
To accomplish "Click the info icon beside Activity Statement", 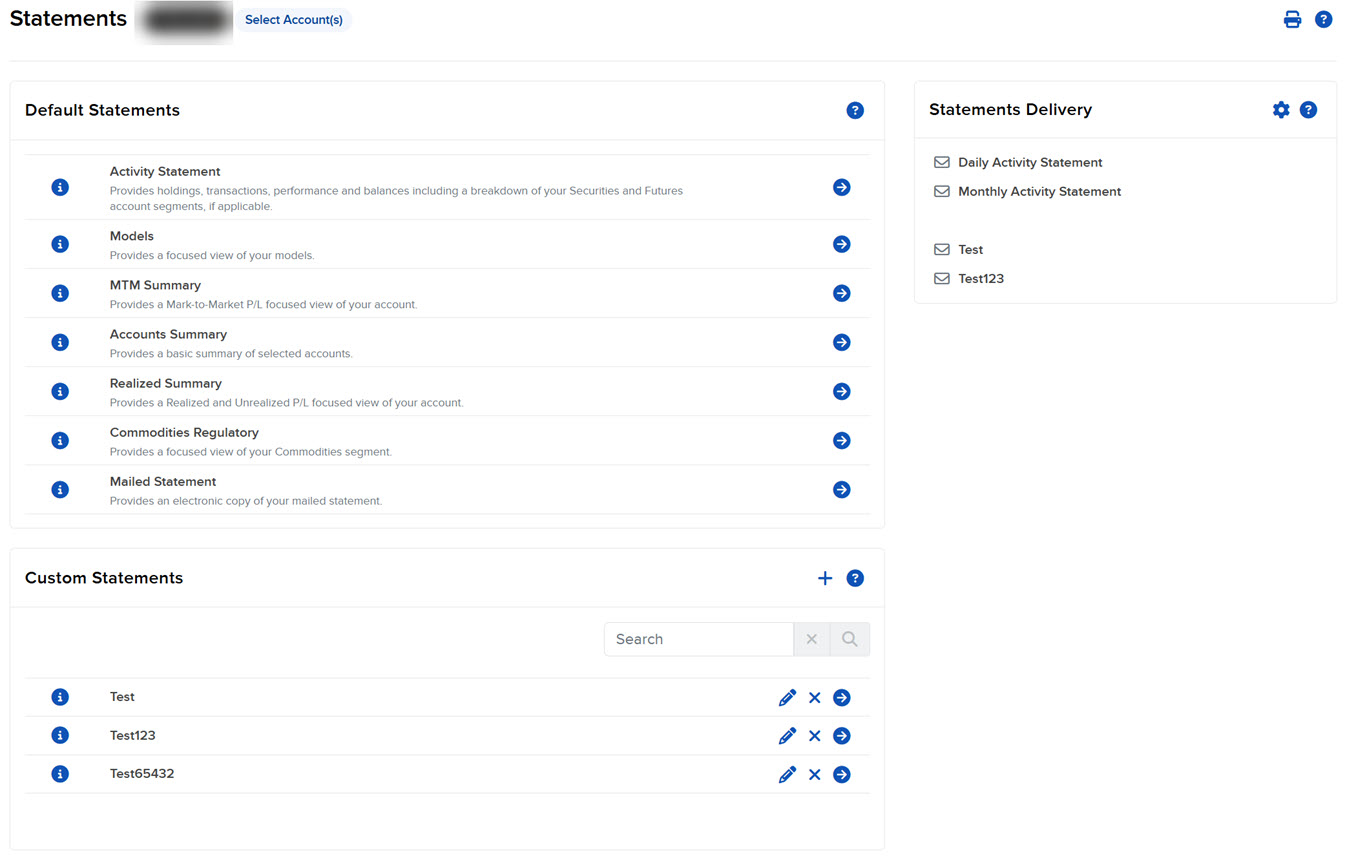I will pos(60,187).
